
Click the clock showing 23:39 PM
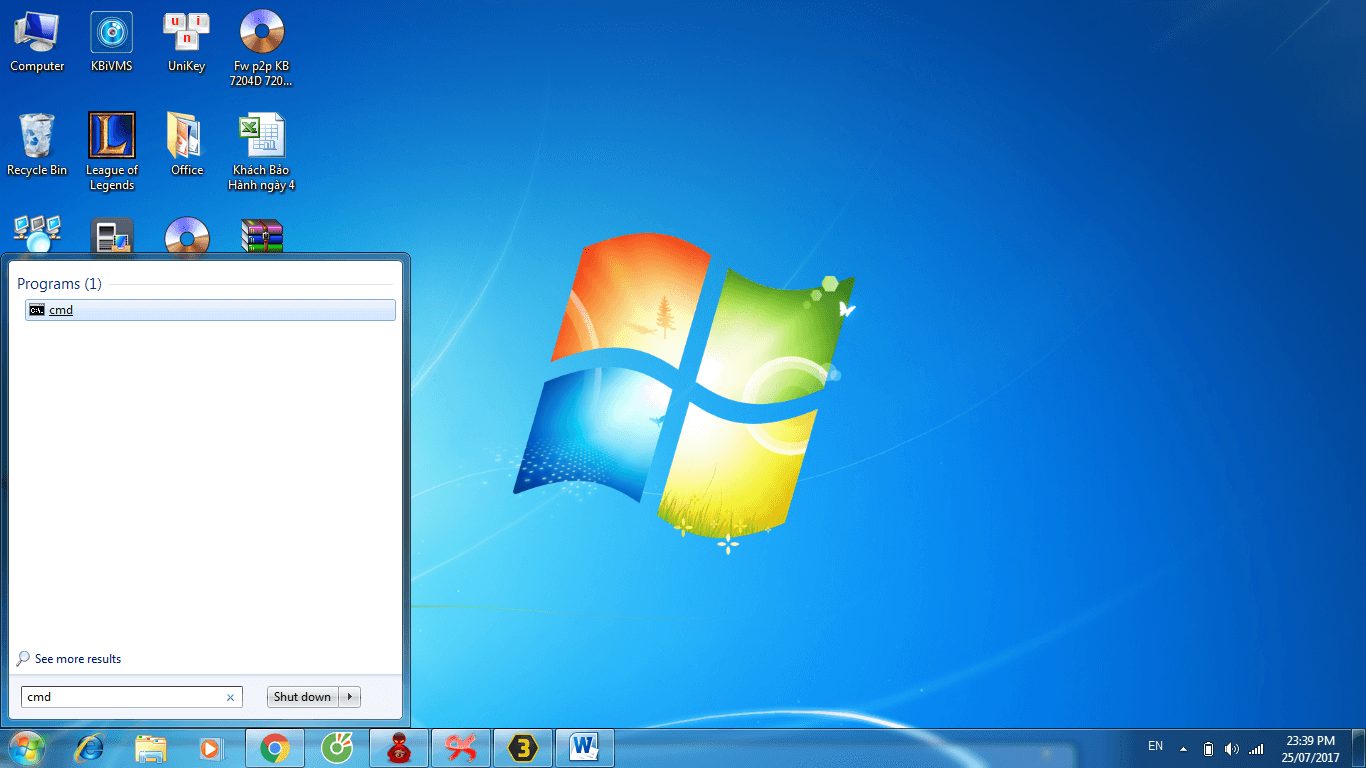(x=1310, y=749)
